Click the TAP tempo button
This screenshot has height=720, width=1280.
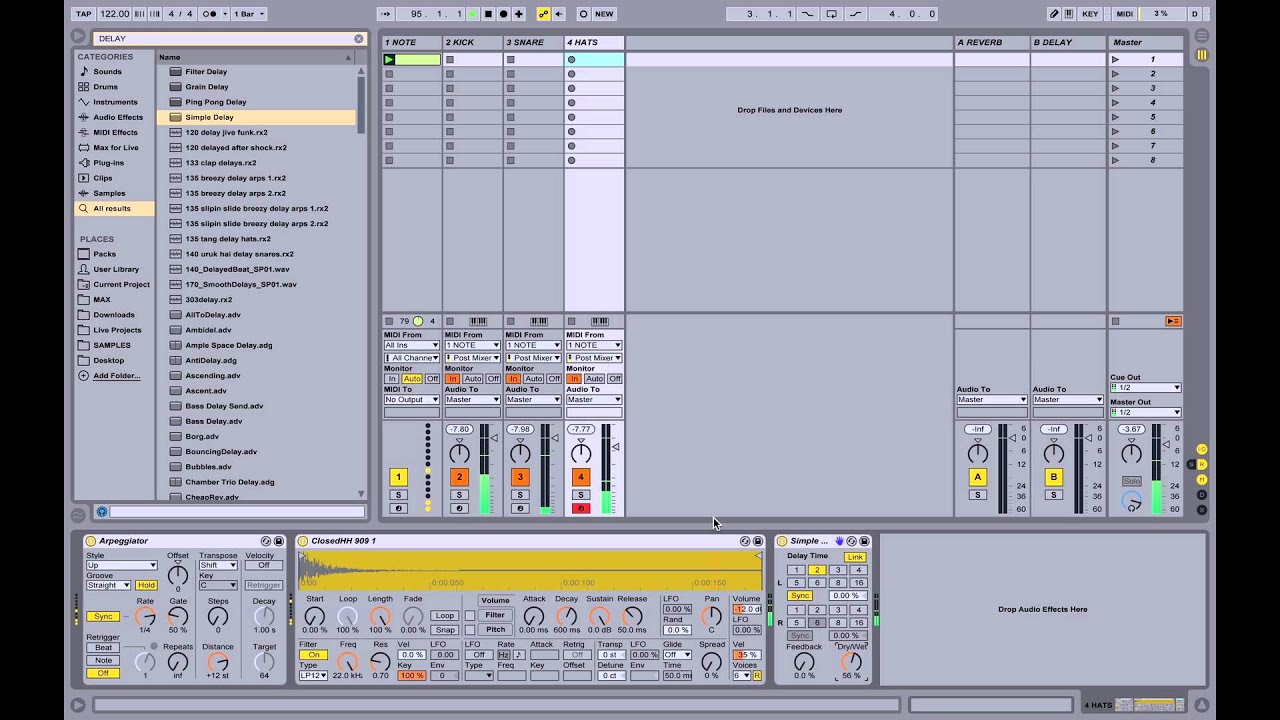point(83,14)
